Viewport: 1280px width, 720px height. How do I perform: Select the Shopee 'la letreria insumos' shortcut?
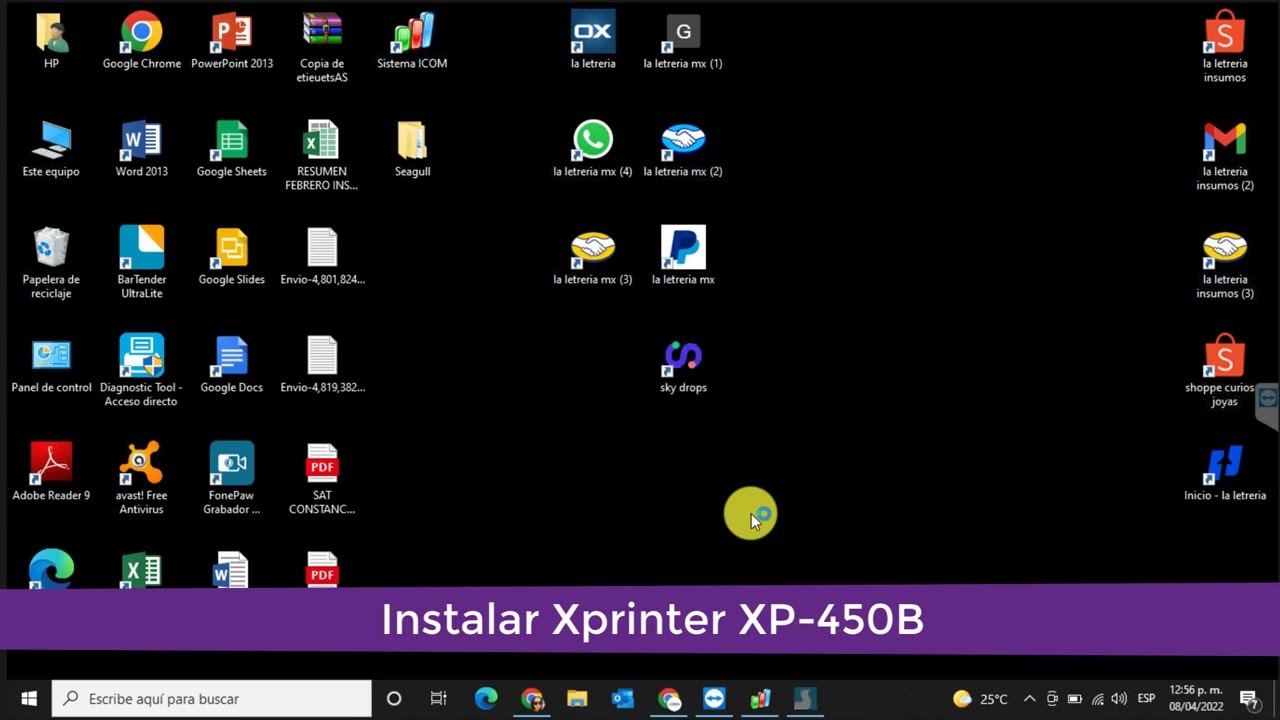(1225, 48)
